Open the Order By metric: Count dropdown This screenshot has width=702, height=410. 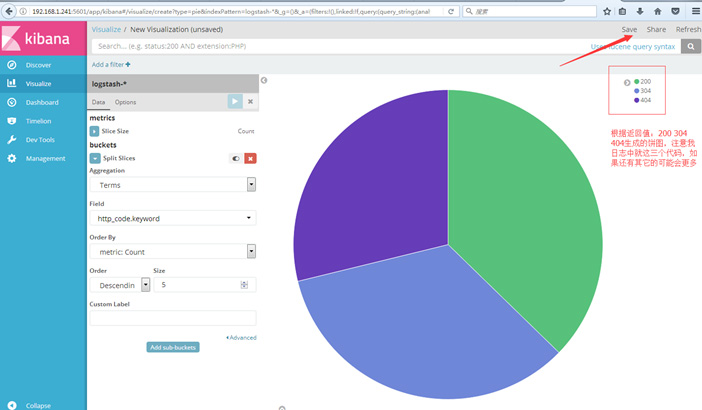tap(172, 252)
